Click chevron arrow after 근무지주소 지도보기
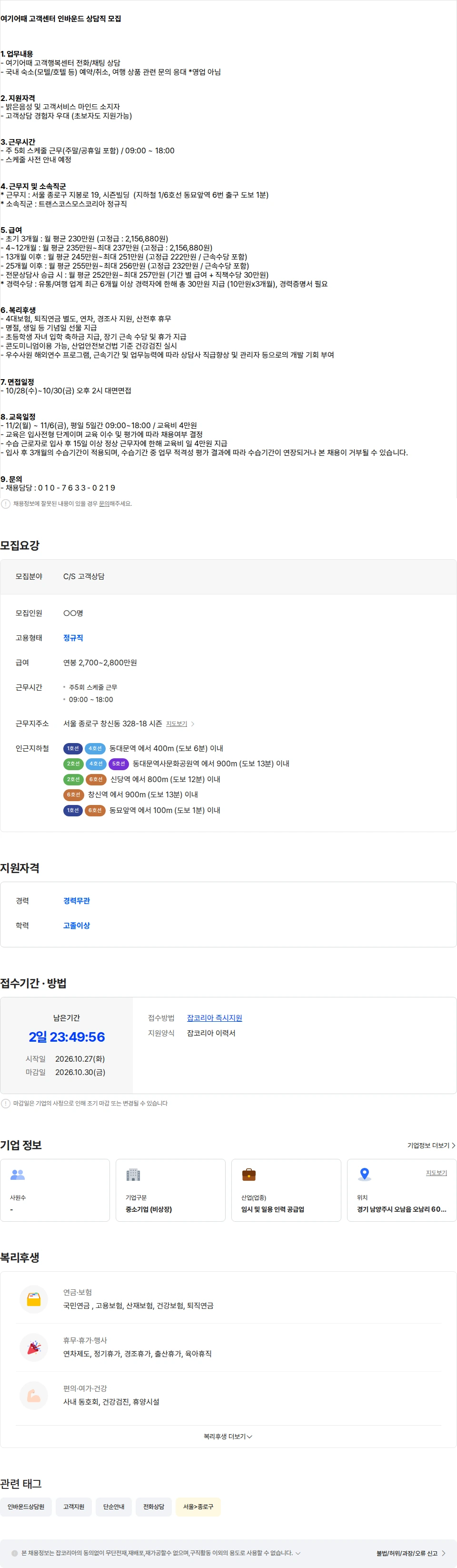 (x=193, y=724)
